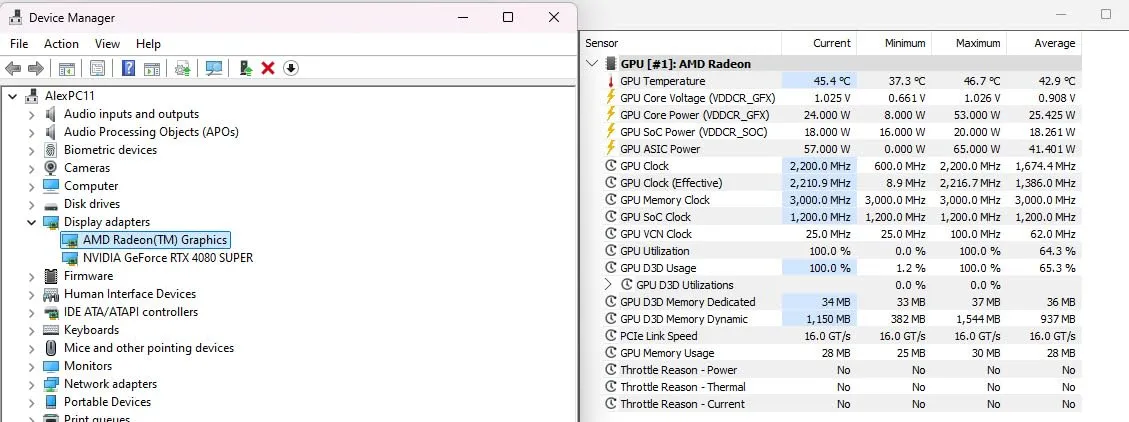Click the black down-arrow Disable device icon
Image resolution: width=1129 pixels, height=422 pixels.
[291, 68]
